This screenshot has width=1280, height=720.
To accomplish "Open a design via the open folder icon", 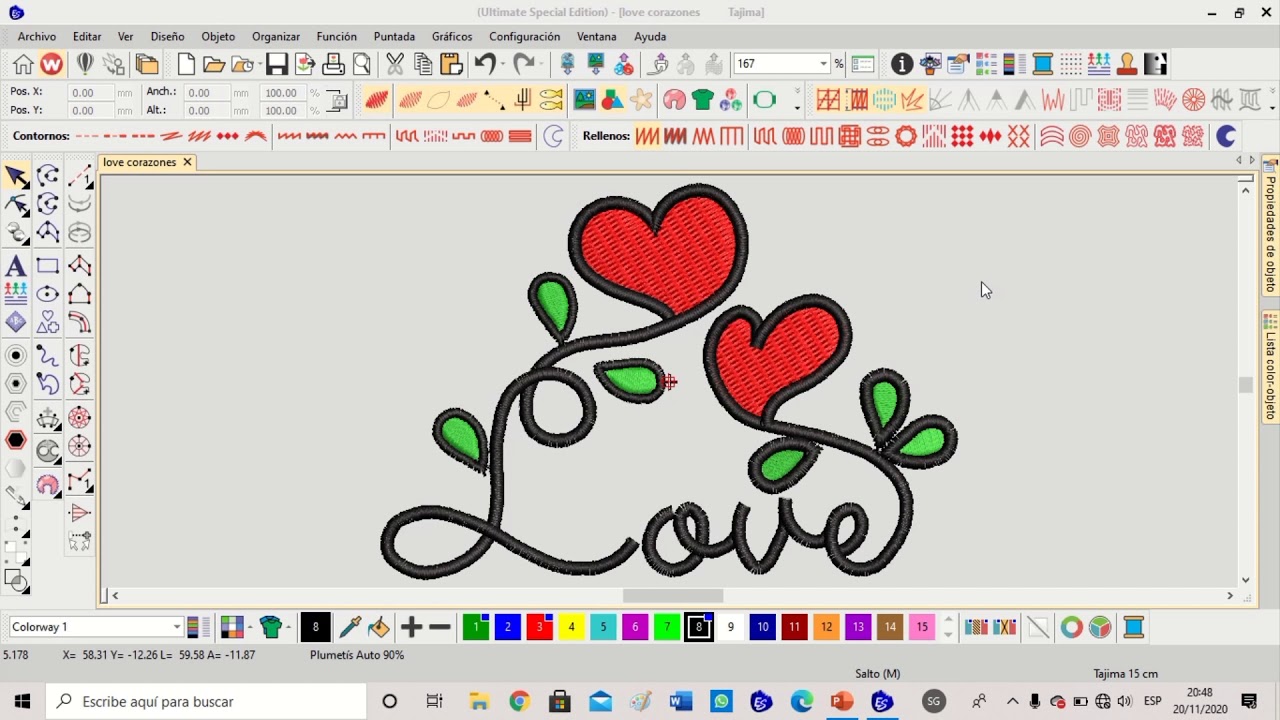I will pyautogui.click(x=214, y=64).
